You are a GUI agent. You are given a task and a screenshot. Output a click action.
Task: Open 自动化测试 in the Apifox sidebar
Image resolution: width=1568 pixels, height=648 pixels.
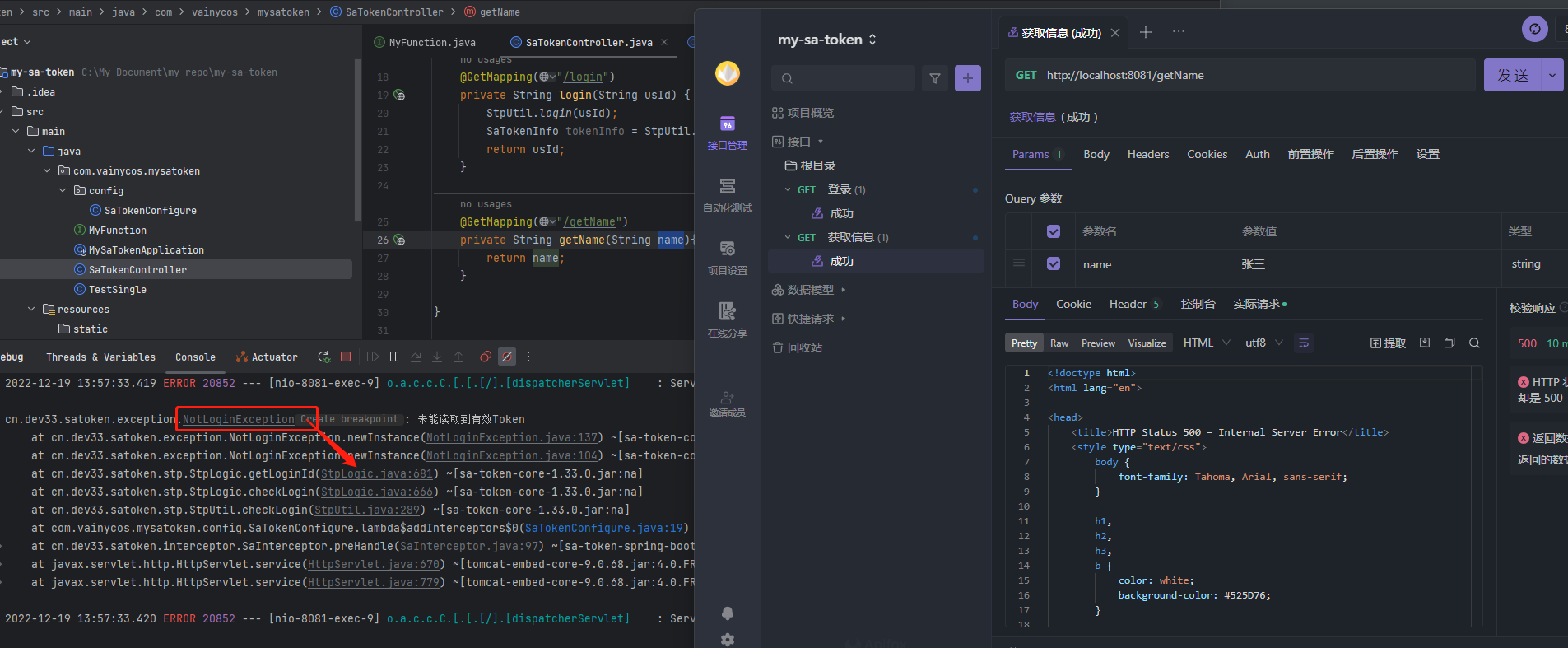click(x=728, y=195)
